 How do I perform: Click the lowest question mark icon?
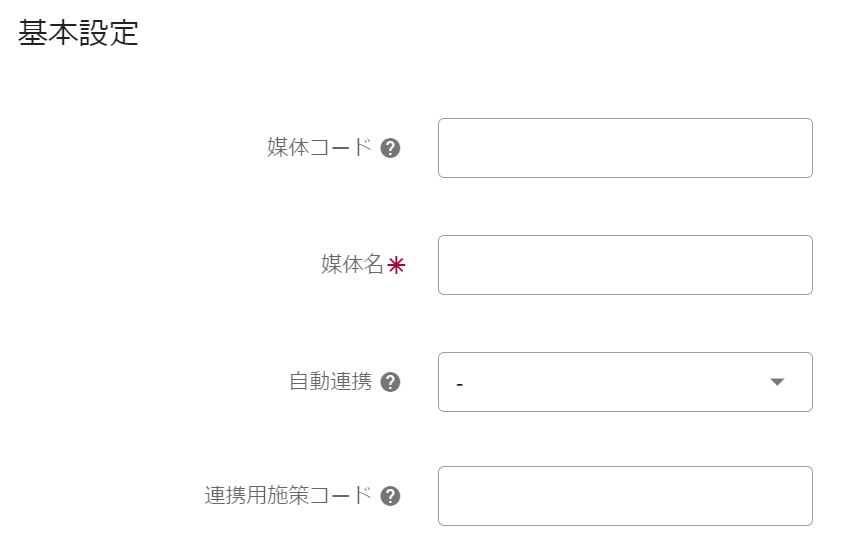pyautogui.click(x=391, y=496)
